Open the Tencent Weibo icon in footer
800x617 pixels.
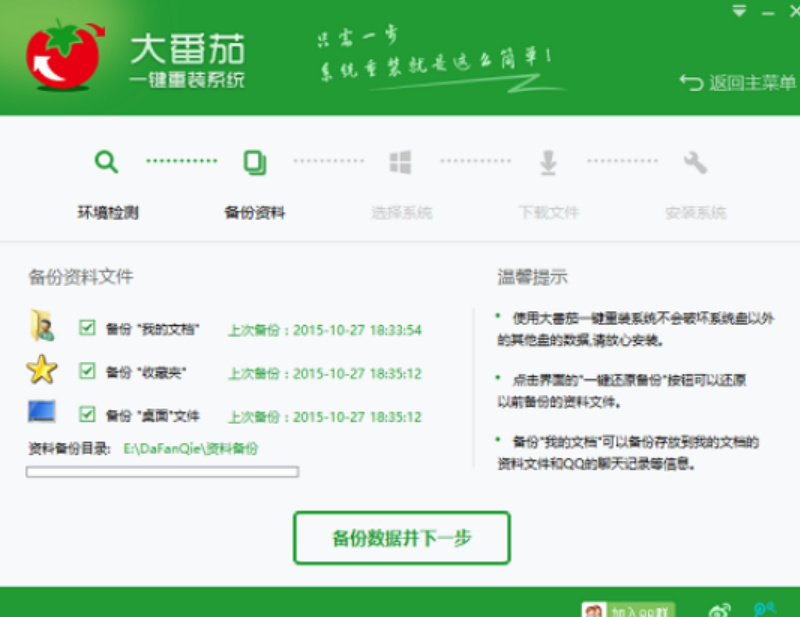pyautogui.click(x=764, y=609)
